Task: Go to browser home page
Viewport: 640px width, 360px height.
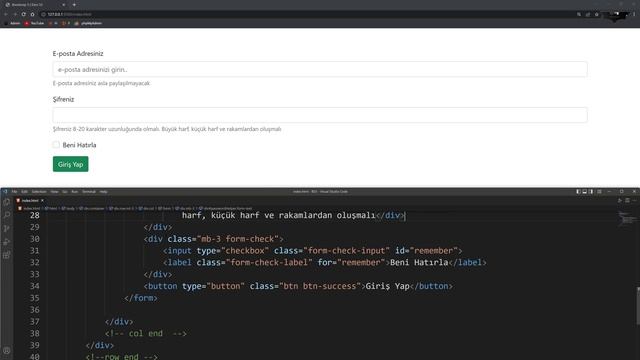Action: pos(32,14)
